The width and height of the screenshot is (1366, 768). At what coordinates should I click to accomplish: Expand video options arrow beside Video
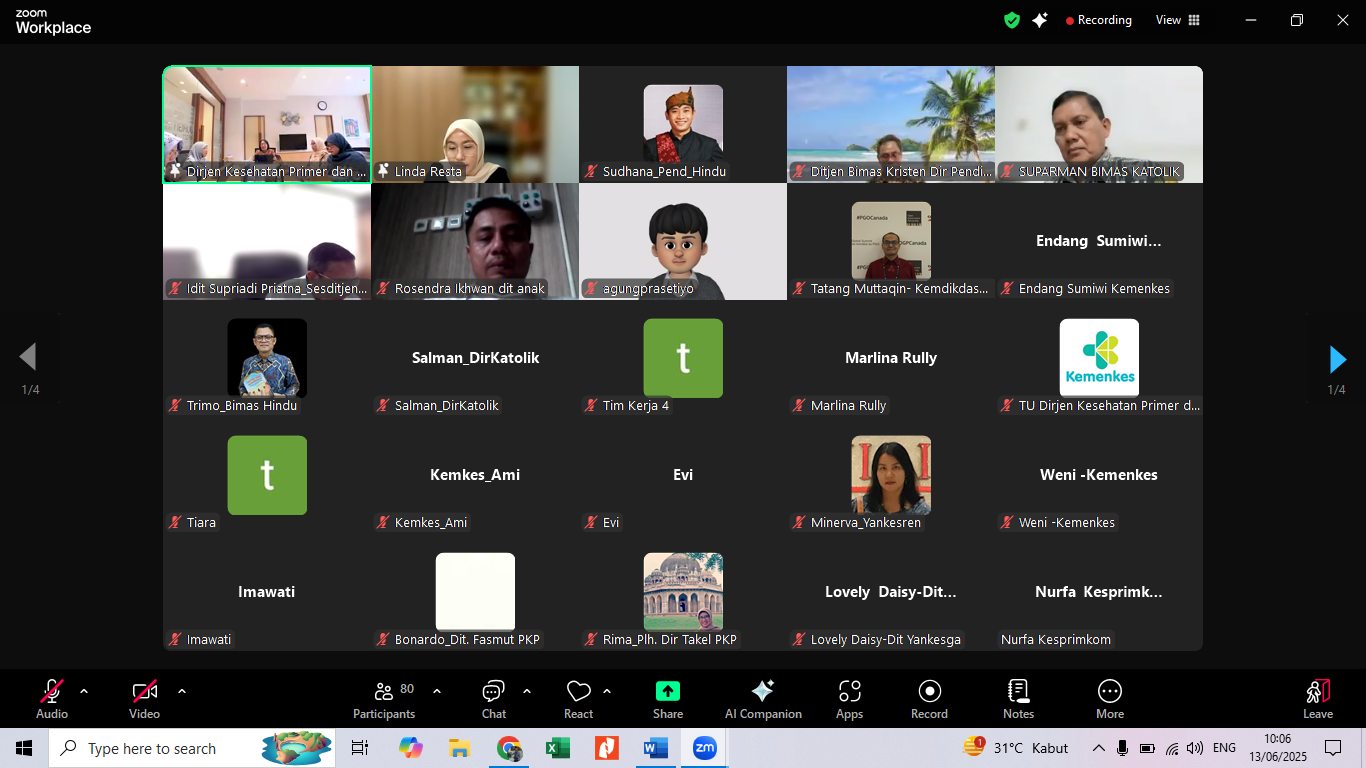point(182,691)
